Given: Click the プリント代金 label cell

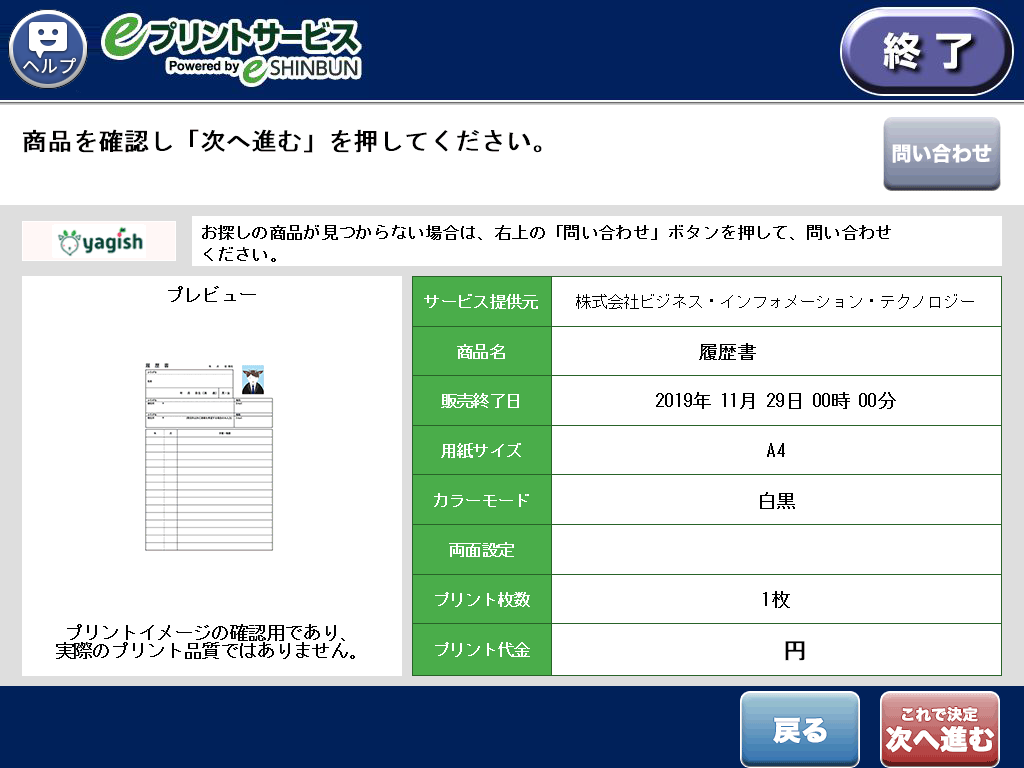Looking at the screenshot, I should point(482,650).
